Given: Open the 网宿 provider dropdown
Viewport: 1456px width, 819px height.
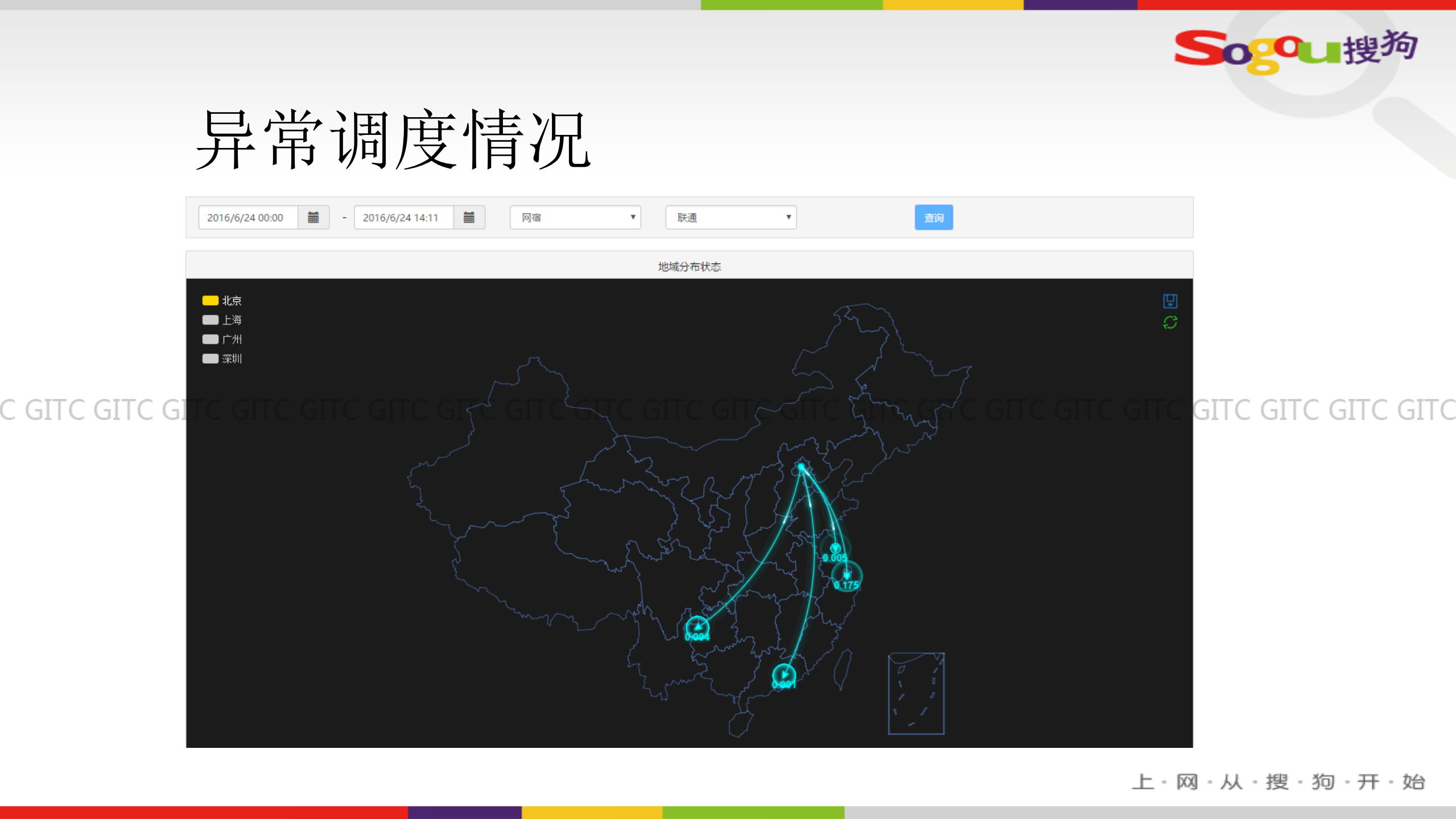Looking at the screenshot, I should click(x=575, y=217).
